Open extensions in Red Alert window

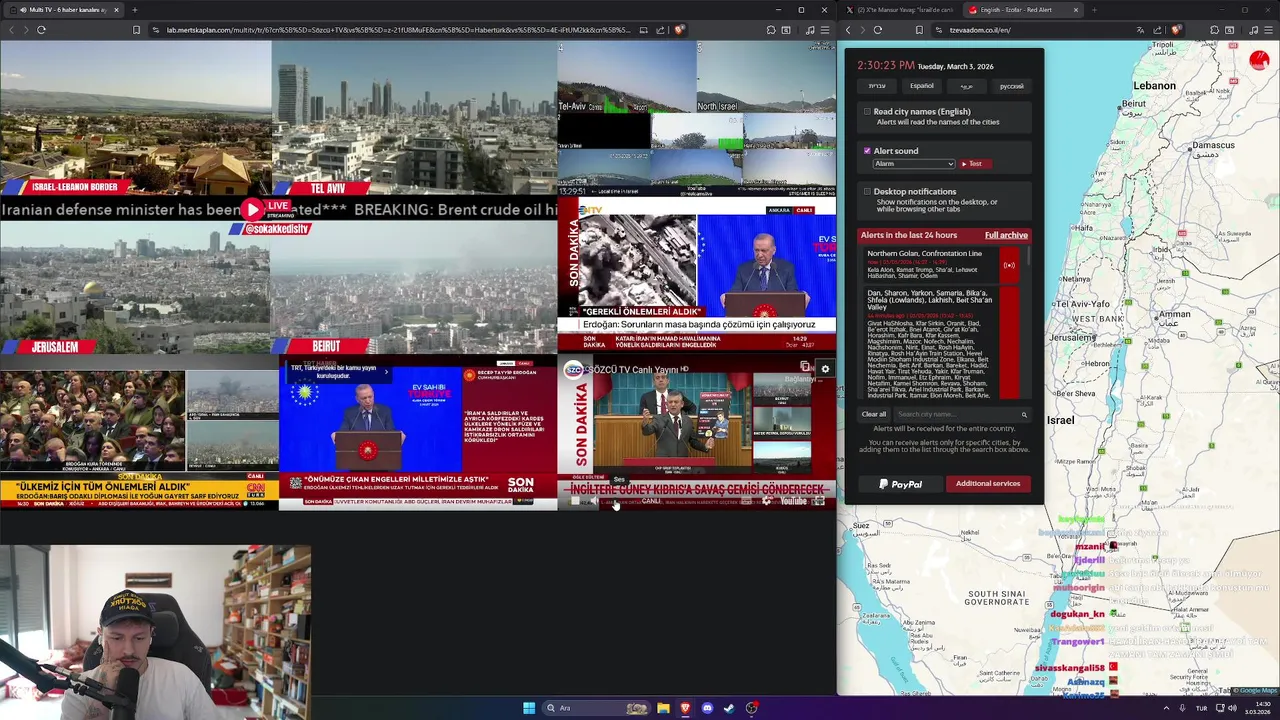tap(1214, 30)
